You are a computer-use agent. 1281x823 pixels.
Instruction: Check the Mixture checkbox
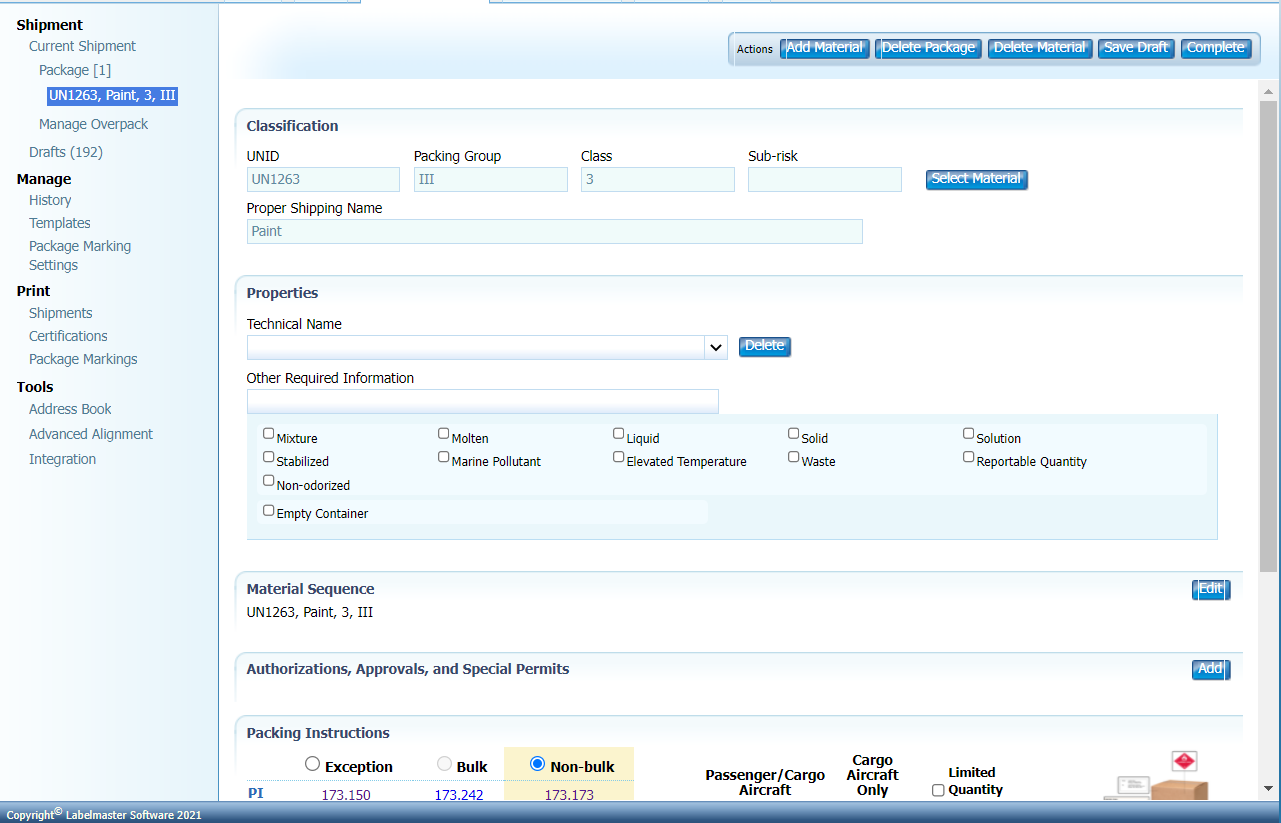click(x=268, y=432)
